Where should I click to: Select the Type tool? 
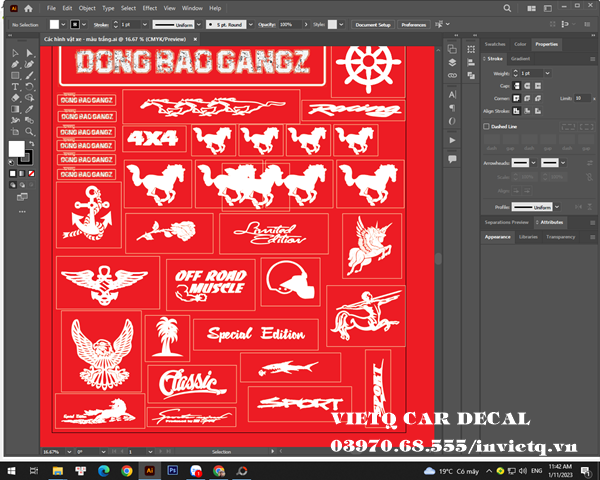15,86
